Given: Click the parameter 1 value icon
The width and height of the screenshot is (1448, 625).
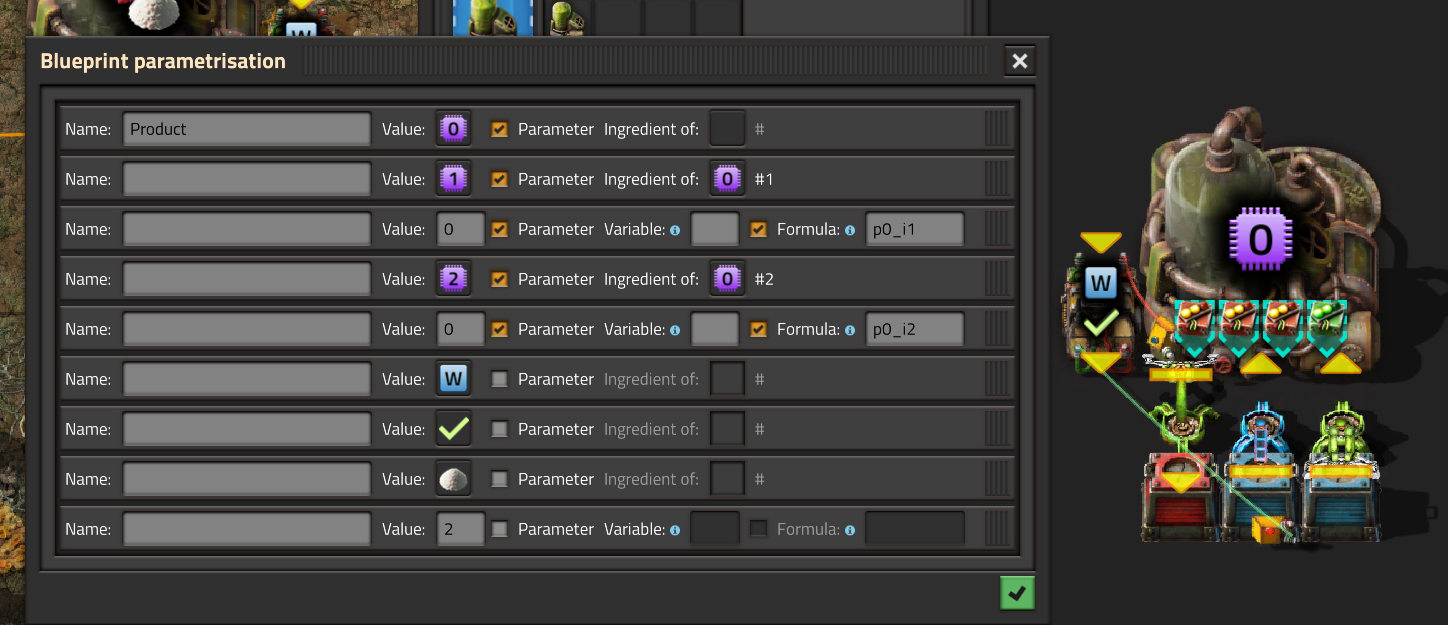Looking at the screenshot, I should click(453, 179).
